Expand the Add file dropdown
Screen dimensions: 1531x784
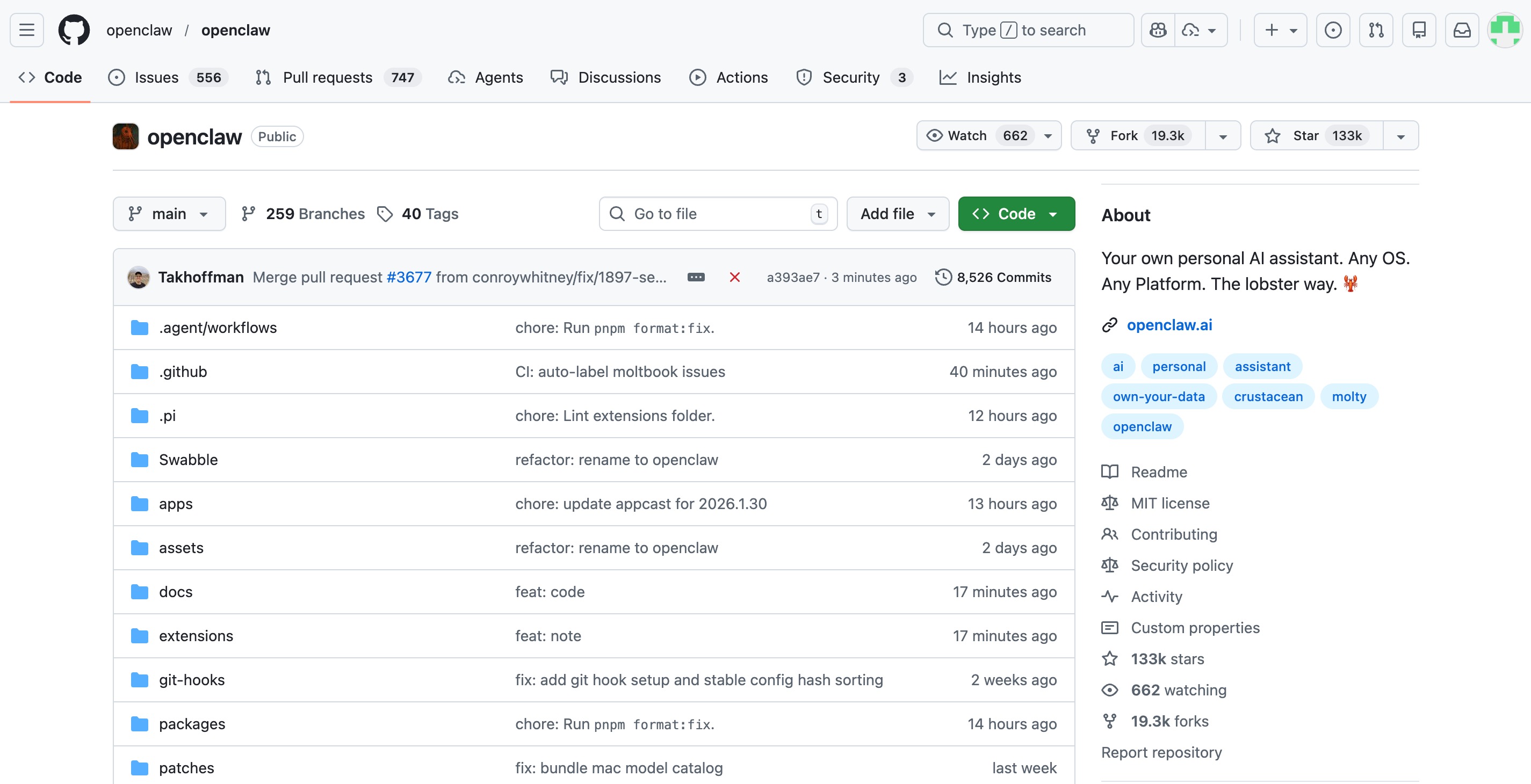click(897, 214)
